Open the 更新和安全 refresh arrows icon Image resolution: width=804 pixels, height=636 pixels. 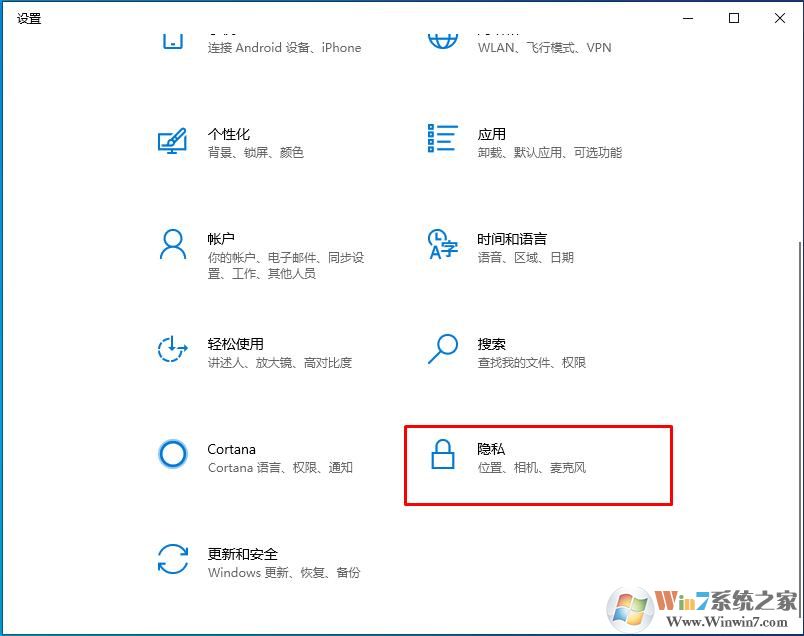click(x=173, y=559)
